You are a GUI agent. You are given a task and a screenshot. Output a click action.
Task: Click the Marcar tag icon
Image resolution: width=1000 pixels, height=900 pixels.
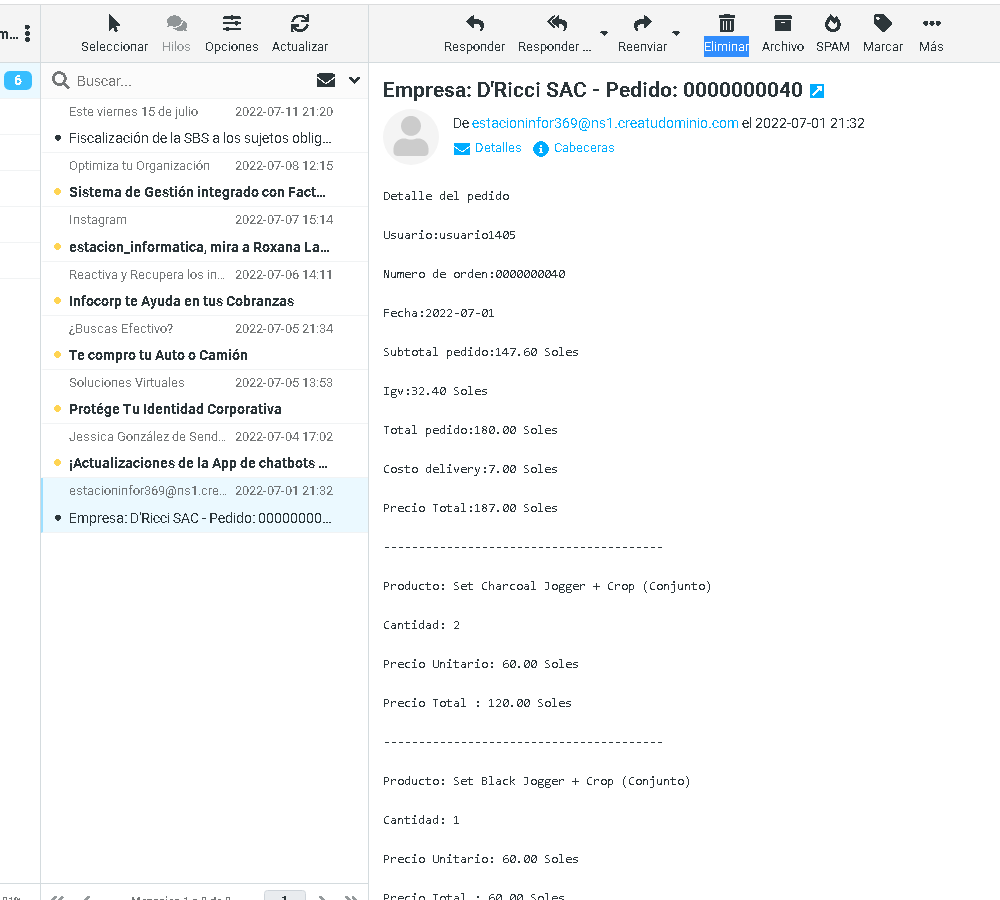pos(882,24)
